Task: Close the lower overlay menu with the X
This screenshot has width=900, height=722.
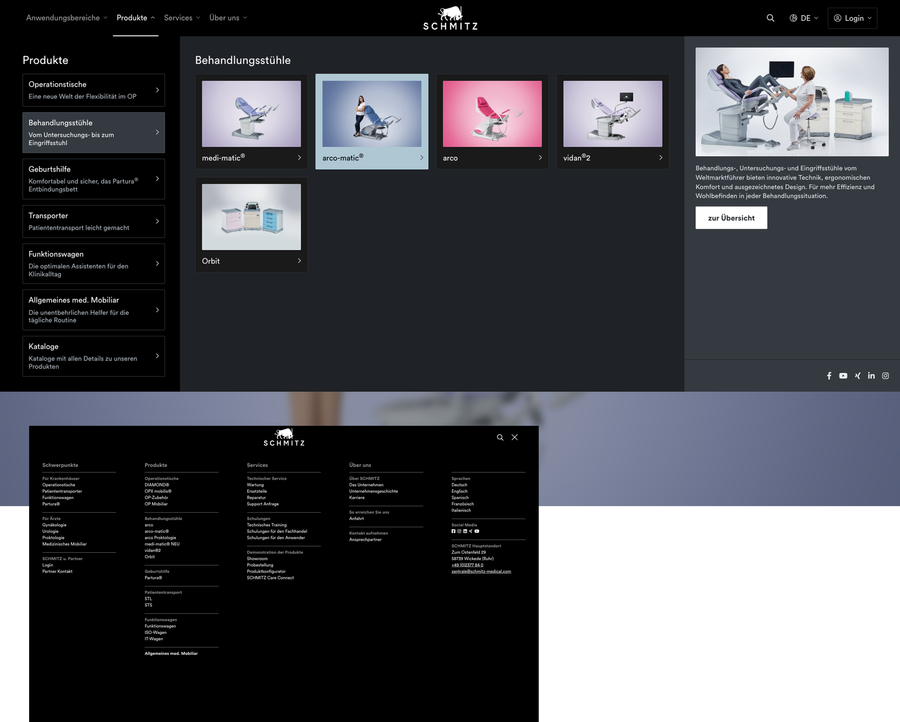Action: 515,437
